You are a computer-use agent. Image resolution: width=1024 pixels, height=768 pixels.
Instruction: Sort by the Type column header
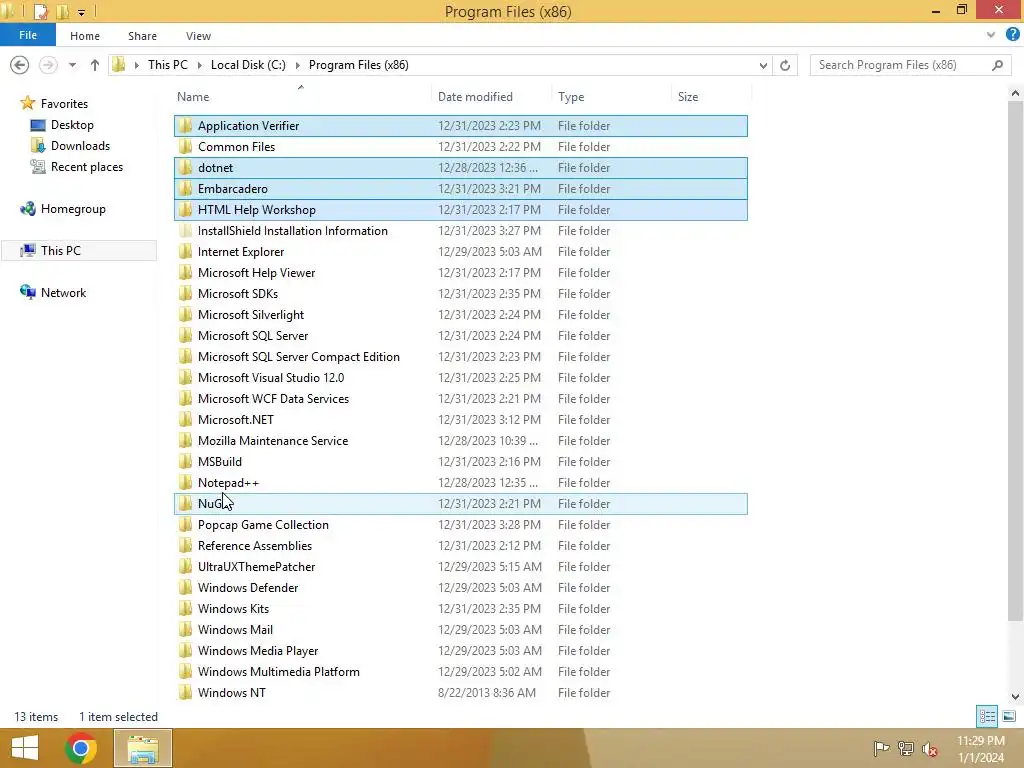571,97
